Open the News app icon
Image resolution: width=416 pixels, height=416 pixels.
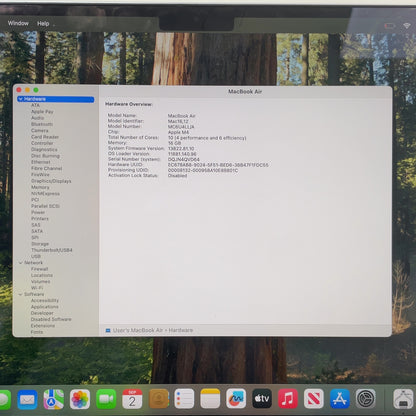(x=314, y=398)
